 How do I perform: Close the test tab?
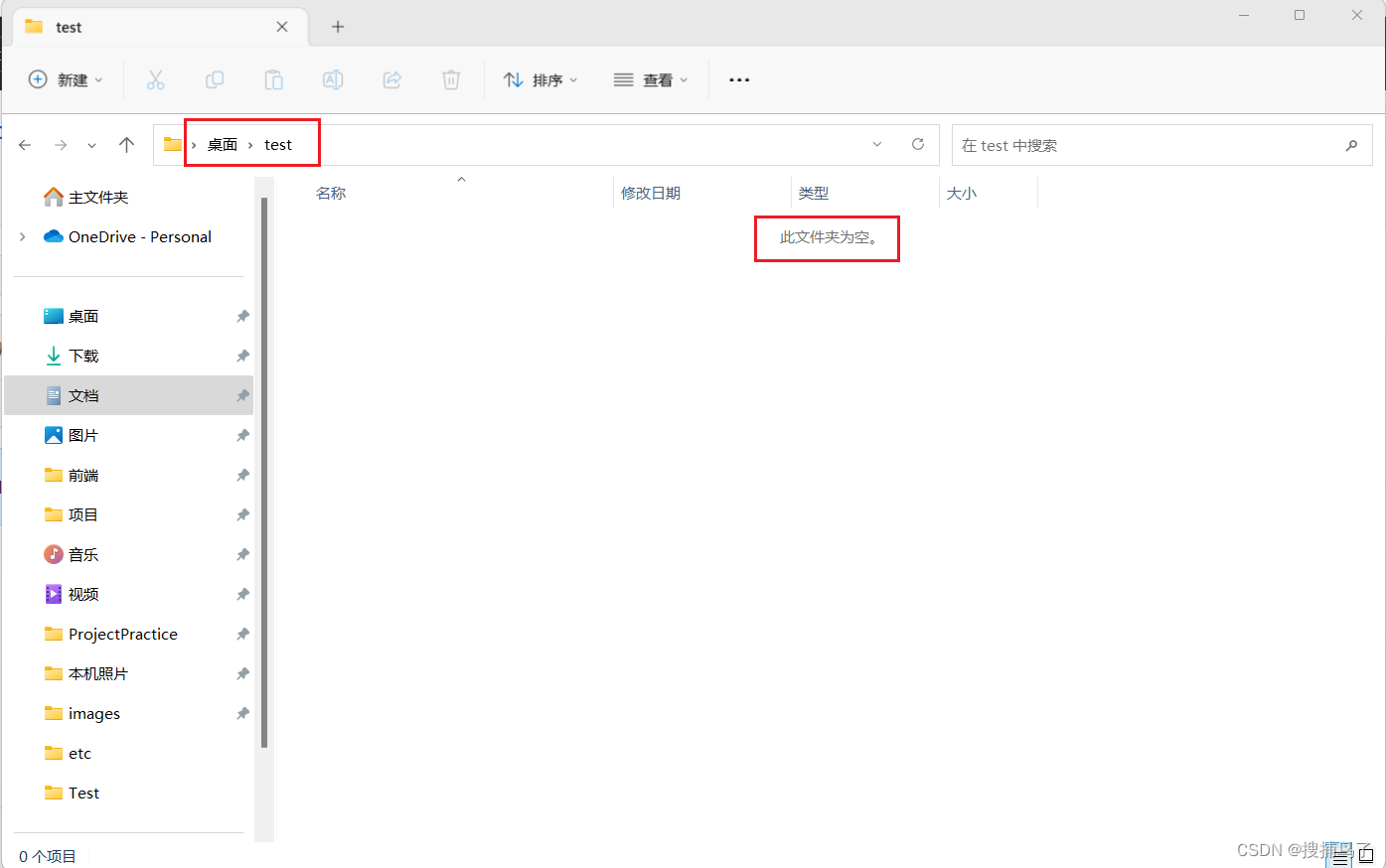pyautogui.click(x=282, y=27)
